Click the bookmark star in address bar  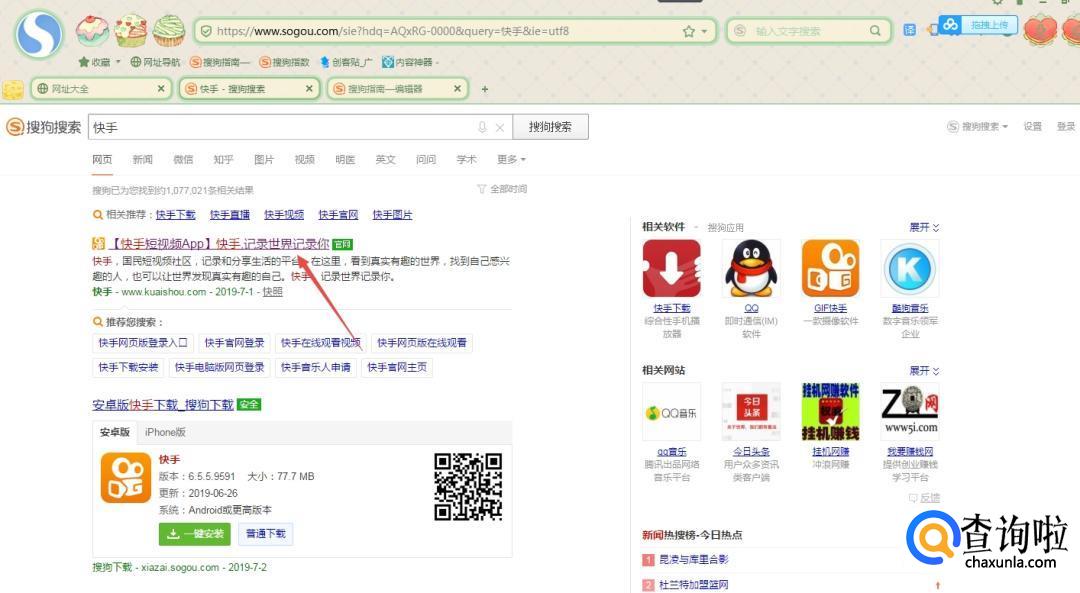point(688,31)
